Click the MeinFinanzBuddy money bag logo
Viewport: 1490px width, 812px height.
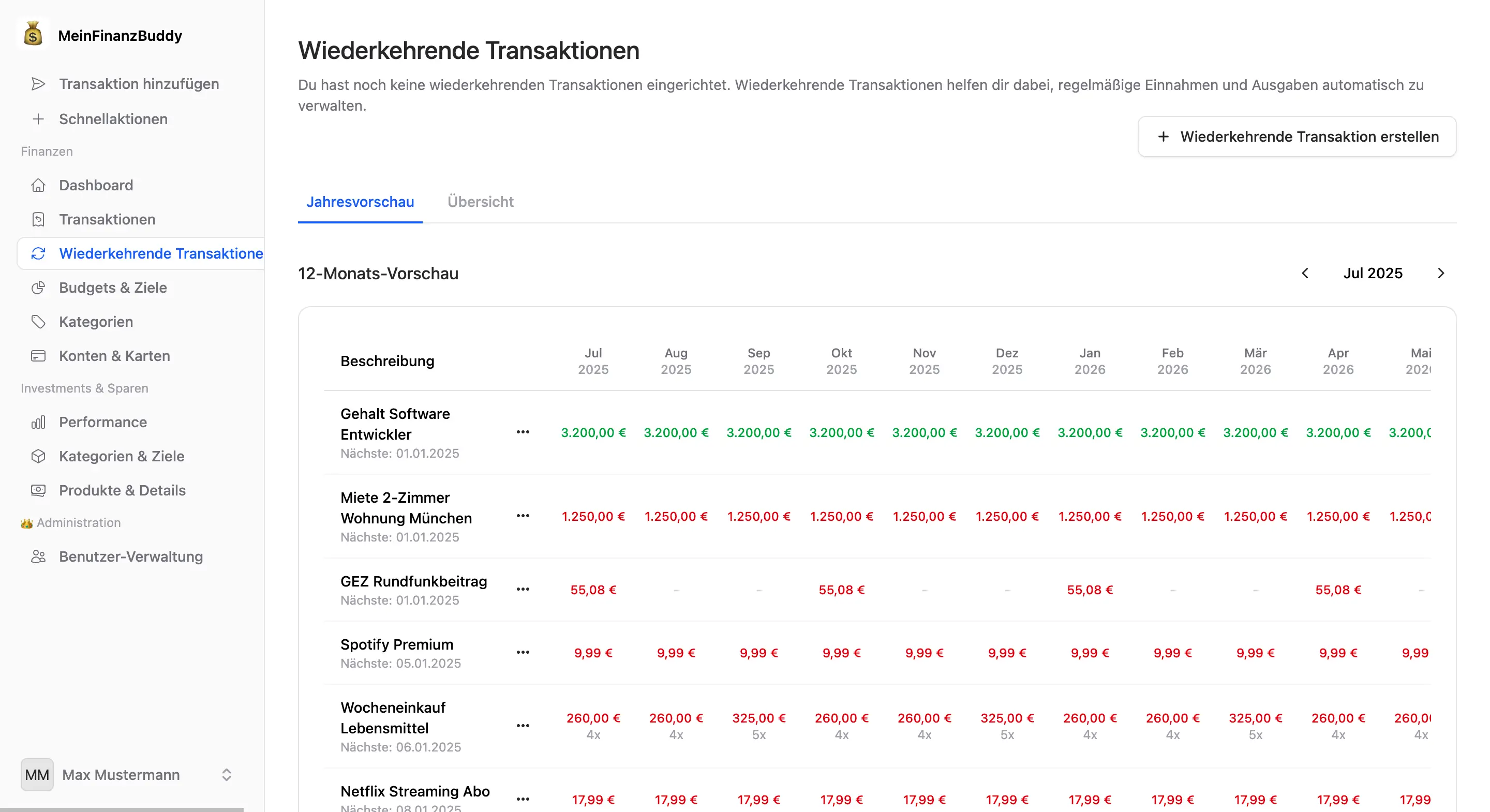[33, 34]
